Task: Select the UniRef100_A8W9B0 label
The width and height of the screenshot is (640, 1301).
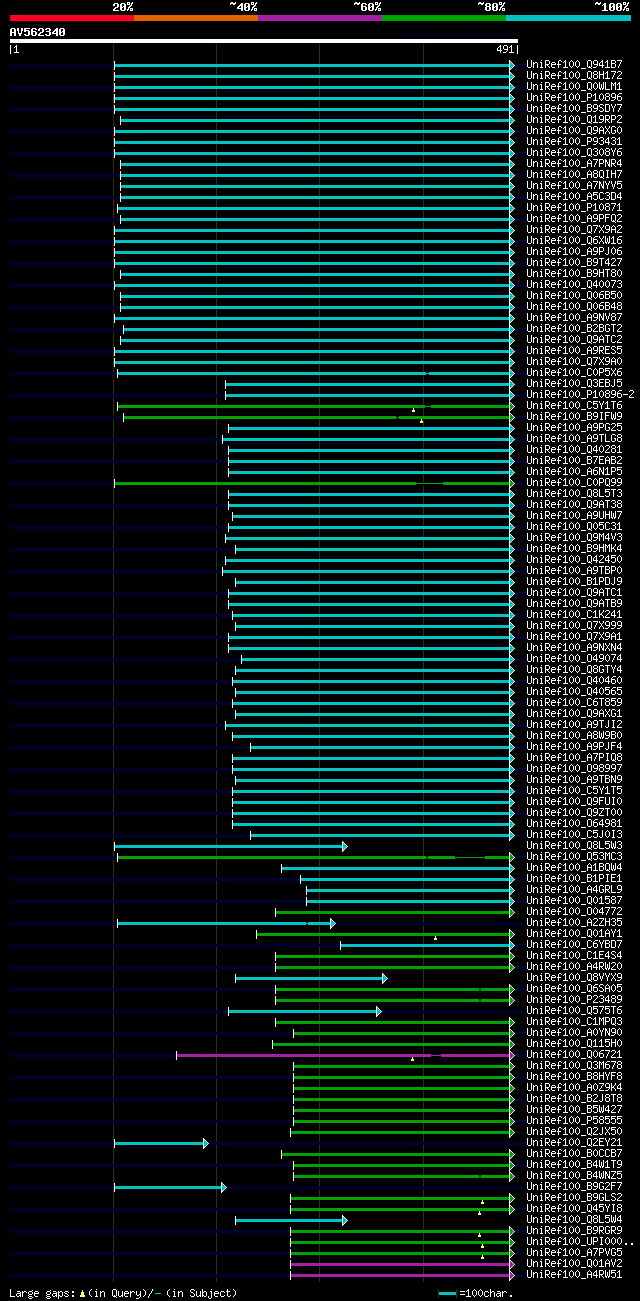Action: (574, 735)
